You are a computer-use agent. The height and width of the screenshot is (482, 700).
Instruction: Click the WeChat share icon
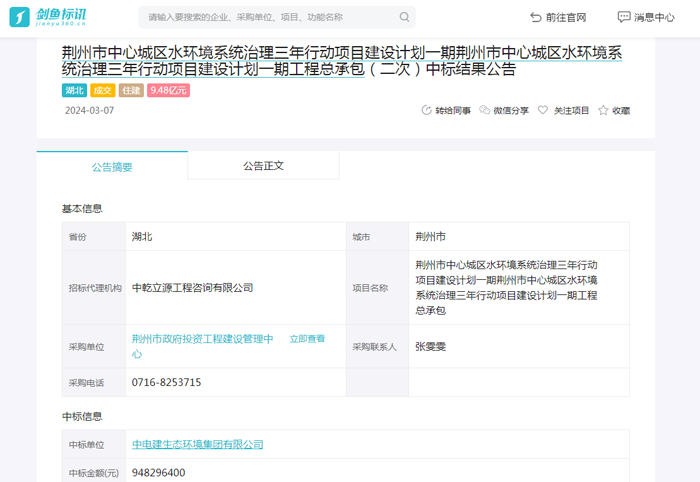coord(484,110)
